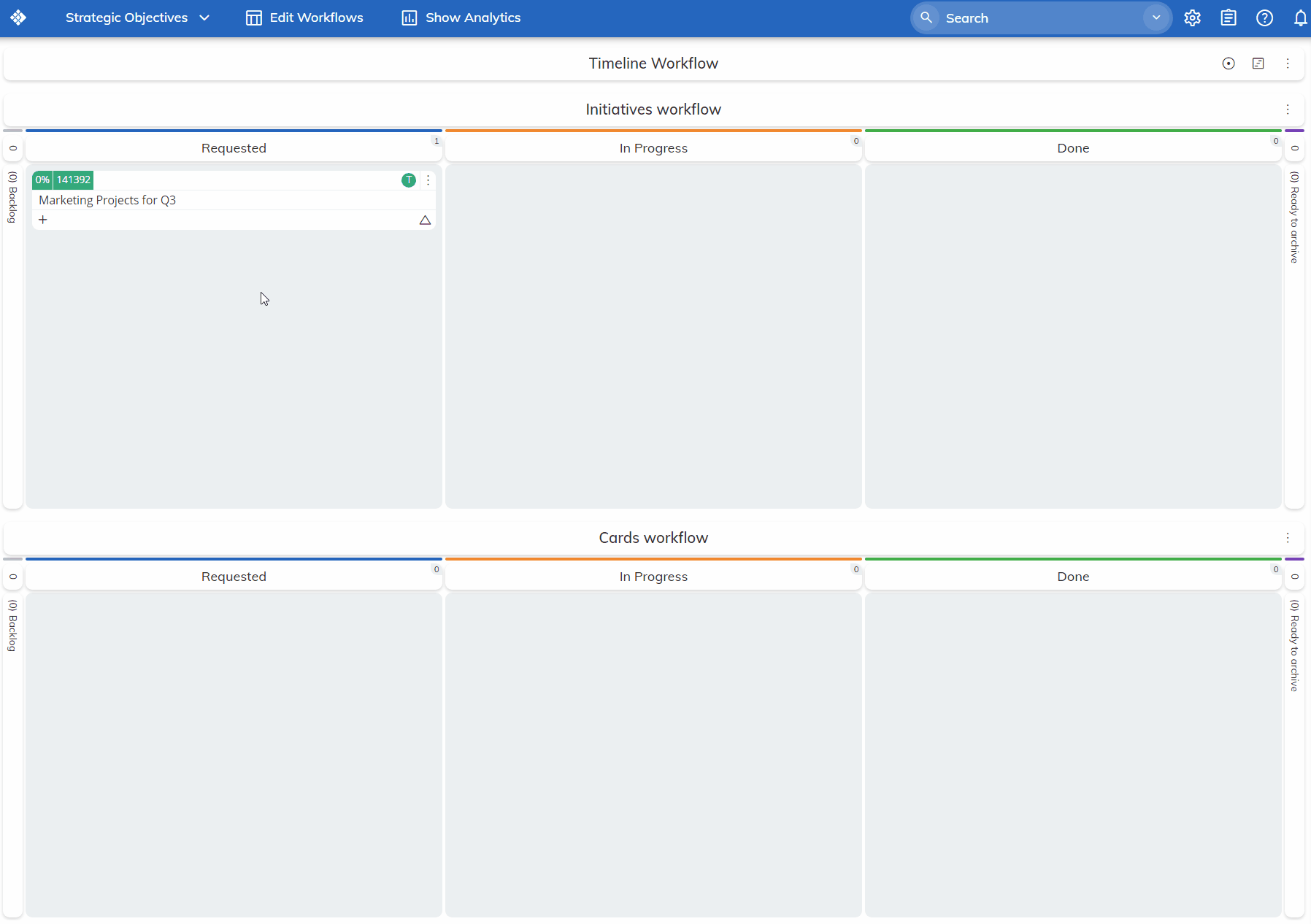Image resolution: width=1311 pixels, height=924 pixels.
Task: Open the notifications bell
Action: coord(1300,18)
